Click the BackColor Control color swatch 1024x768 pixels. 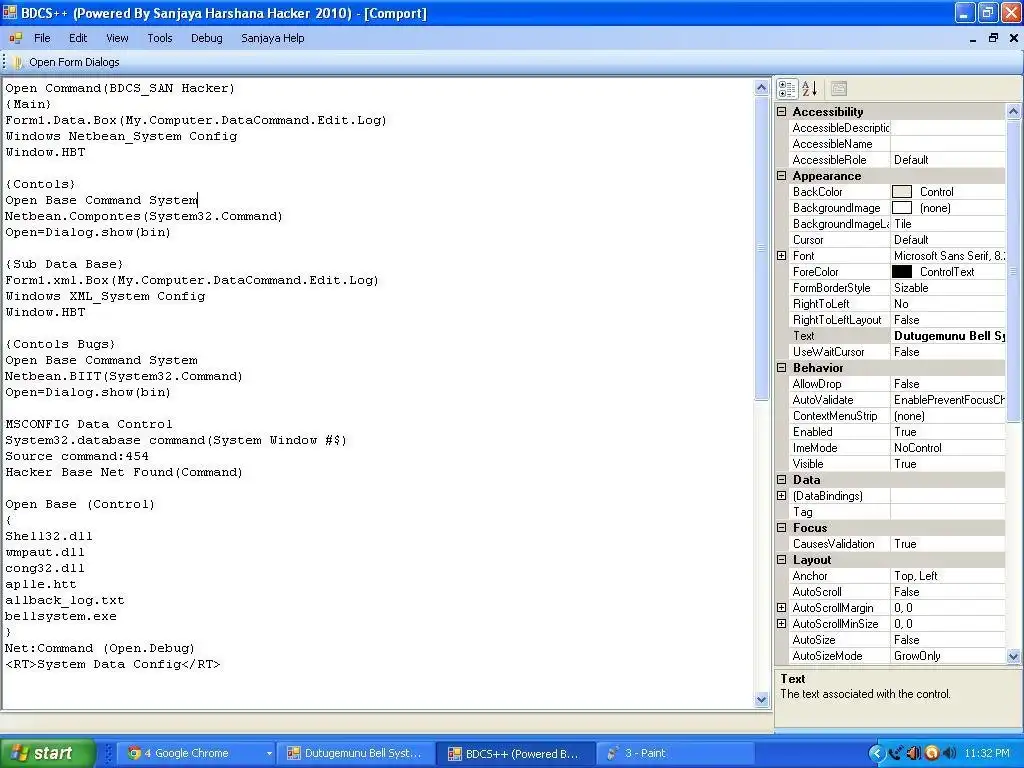tap(902, 192)
